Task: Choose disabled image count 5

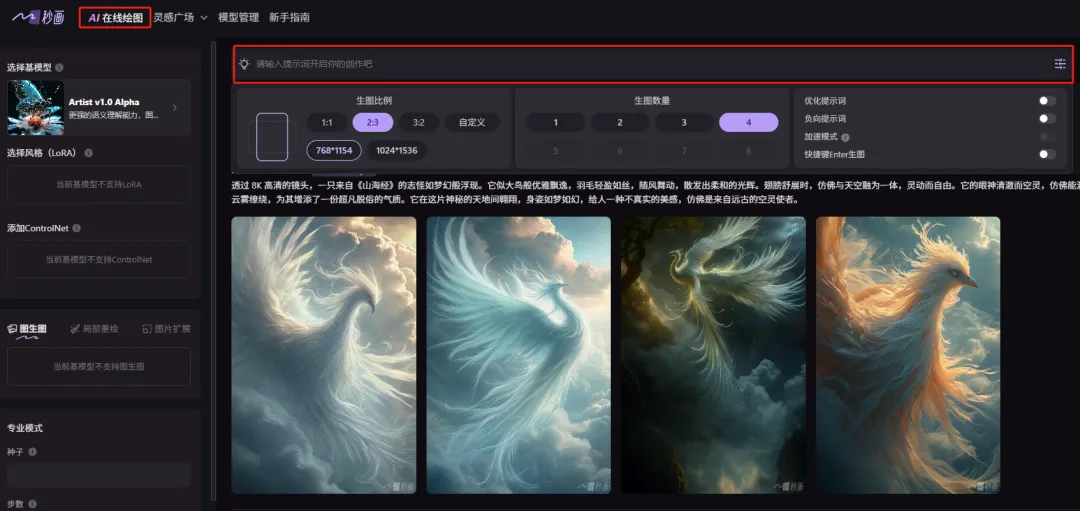Action: [555, 151]
